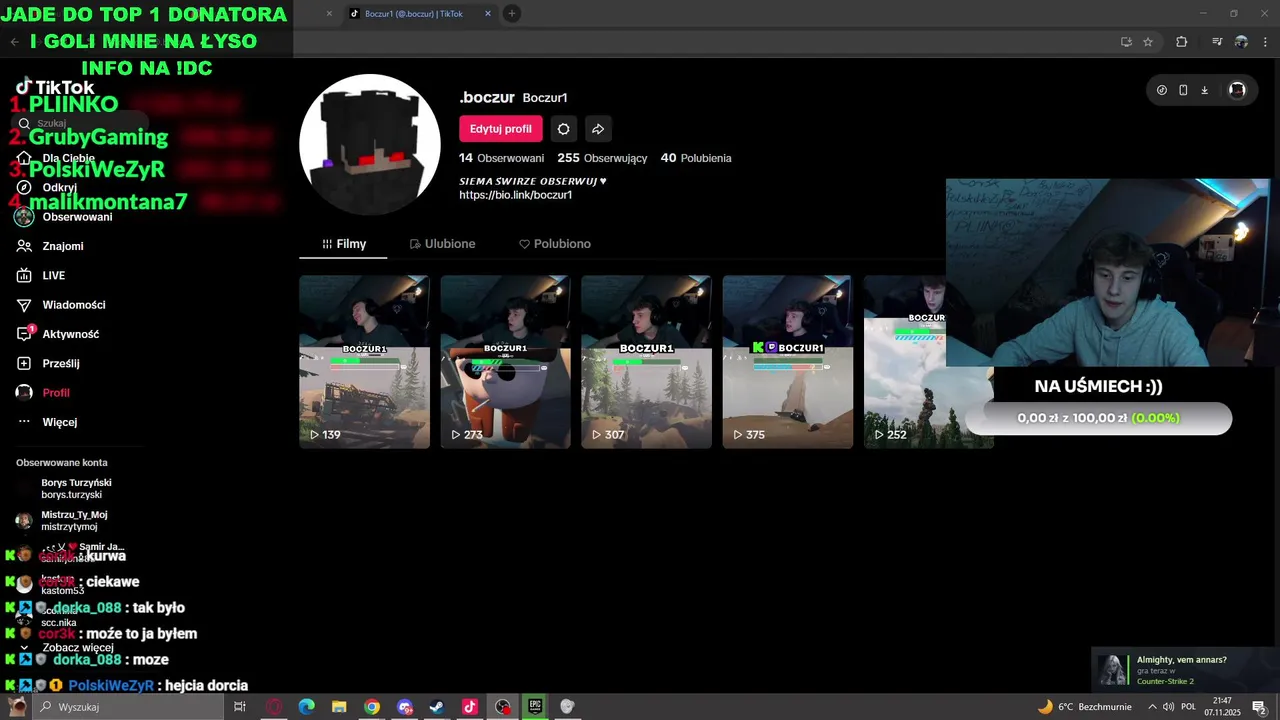Screen dimensions: 1280x720
Task: Click the 40 Polubienia count
Action: coord(696,158)
